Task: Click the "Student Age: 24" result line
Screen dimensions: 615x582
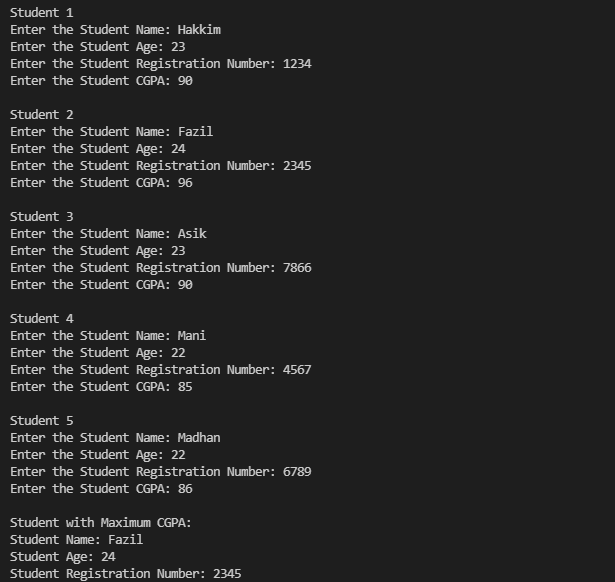Action: pos(63,557)
